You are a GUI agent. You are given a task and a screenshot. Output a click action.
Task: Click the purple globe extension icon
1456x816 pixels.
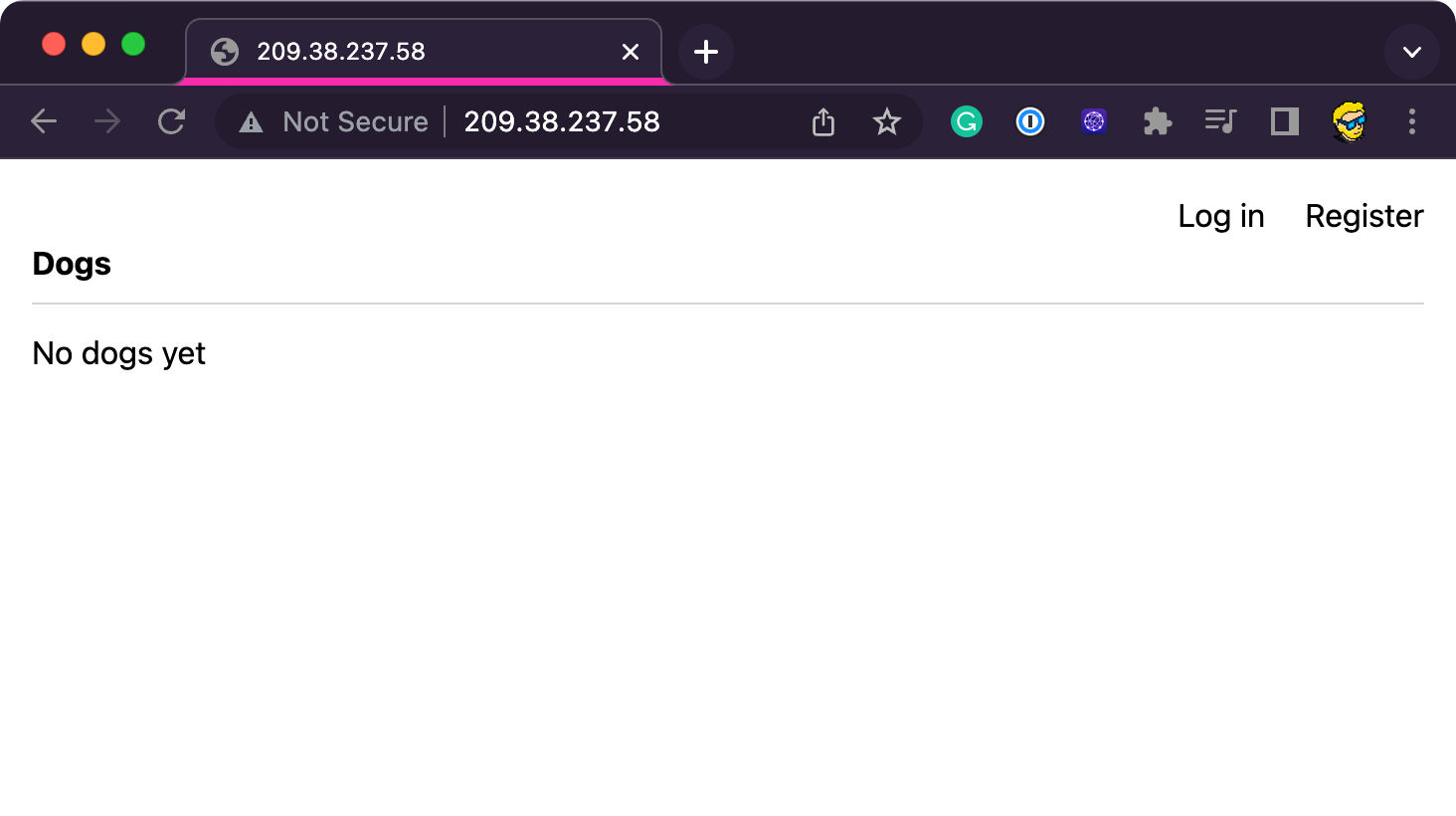coord(1094,121)
